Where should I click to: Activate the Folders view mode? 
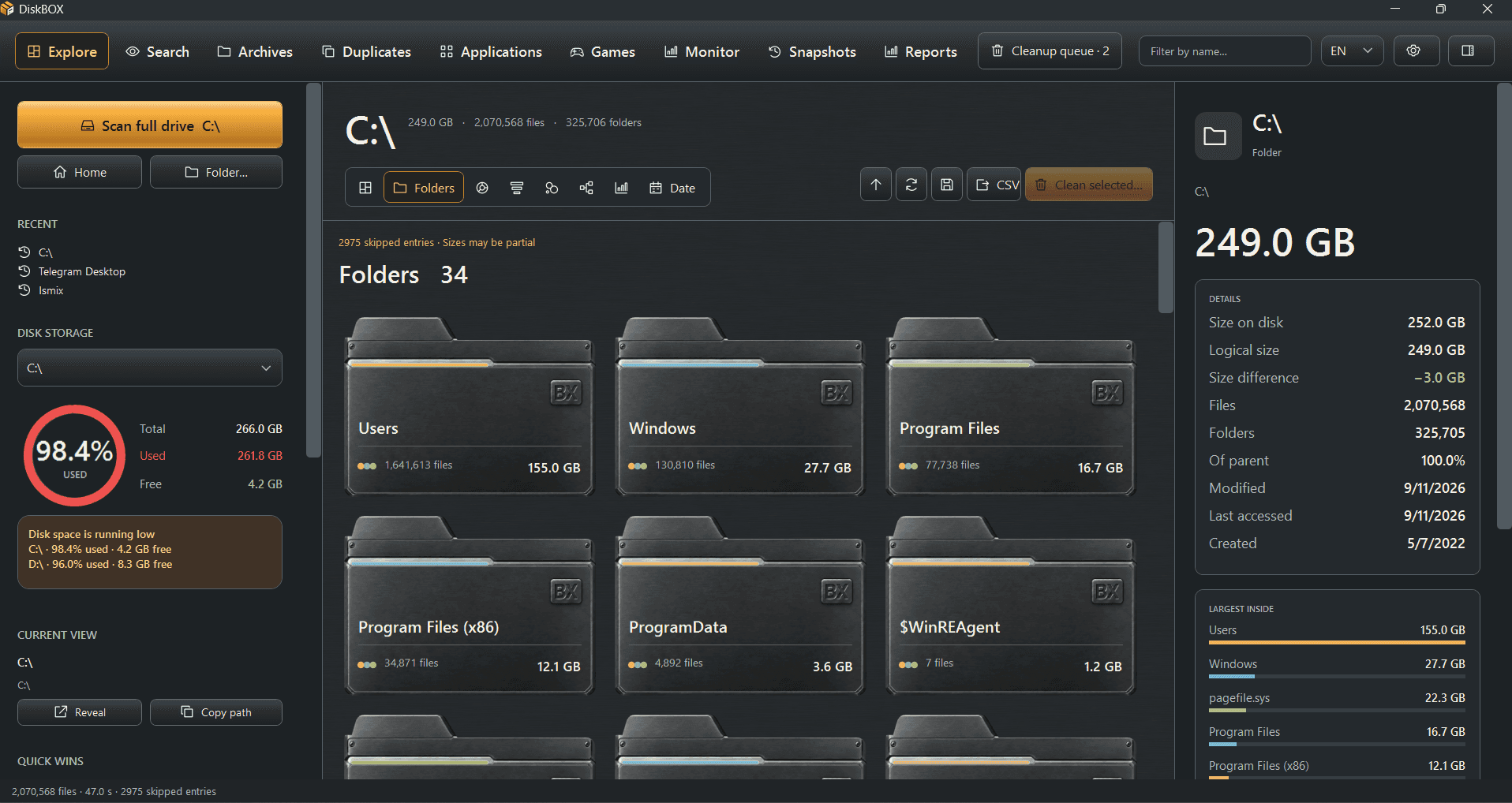(424, 188)
